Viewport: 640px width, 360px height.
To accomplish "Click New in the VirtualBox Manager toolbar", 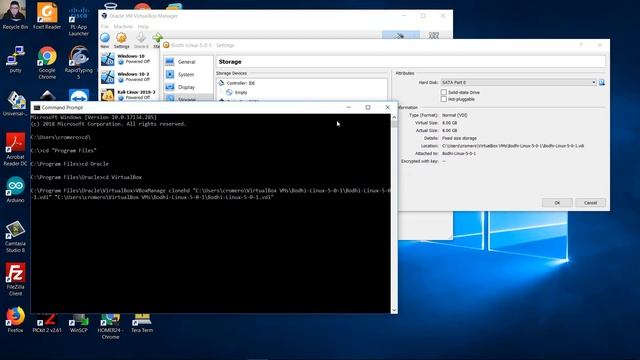I will [105, 41].
